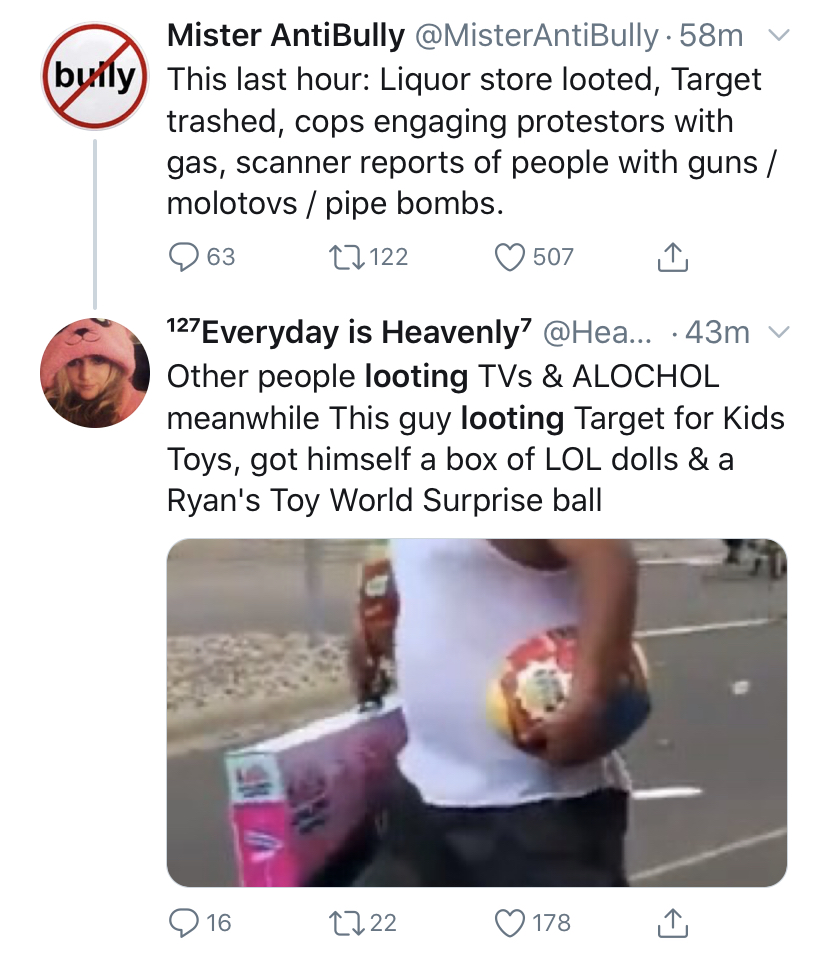The height and width of the screenshot is (953, 828).
Task: Open the pink hat profile avatar
Action: click(95, 373)
